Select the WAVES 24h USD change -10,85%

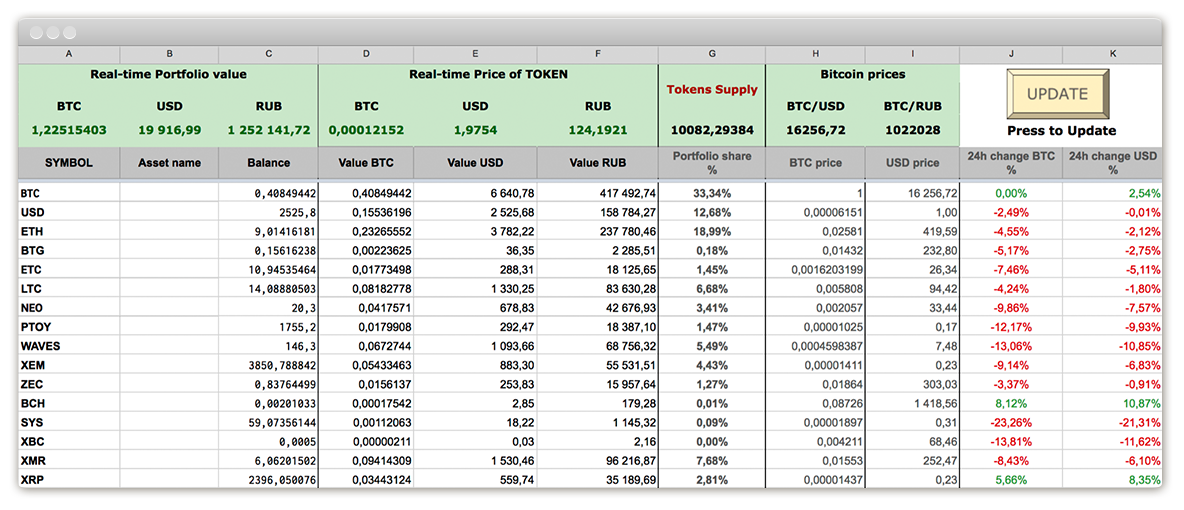[1112, 346]
